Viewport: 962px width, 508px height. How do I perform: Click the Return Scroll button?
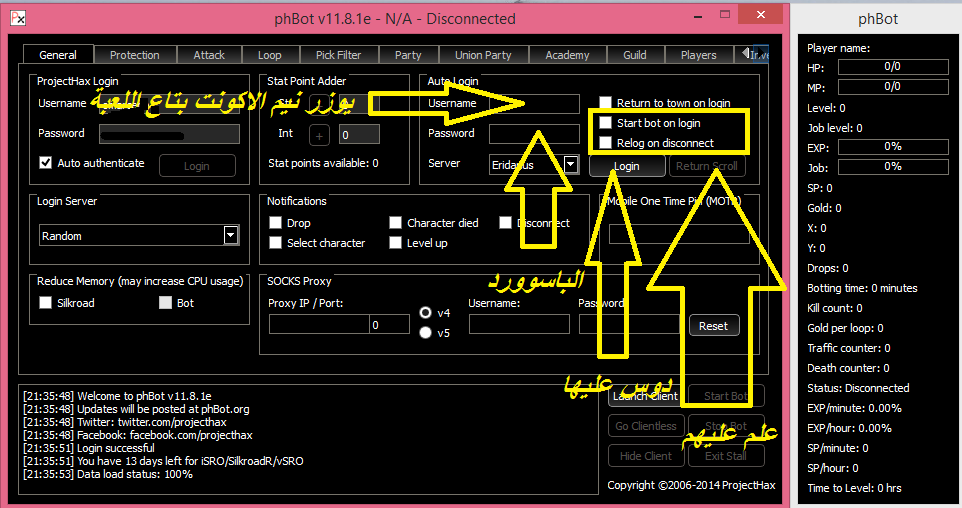tap(707, 166)
